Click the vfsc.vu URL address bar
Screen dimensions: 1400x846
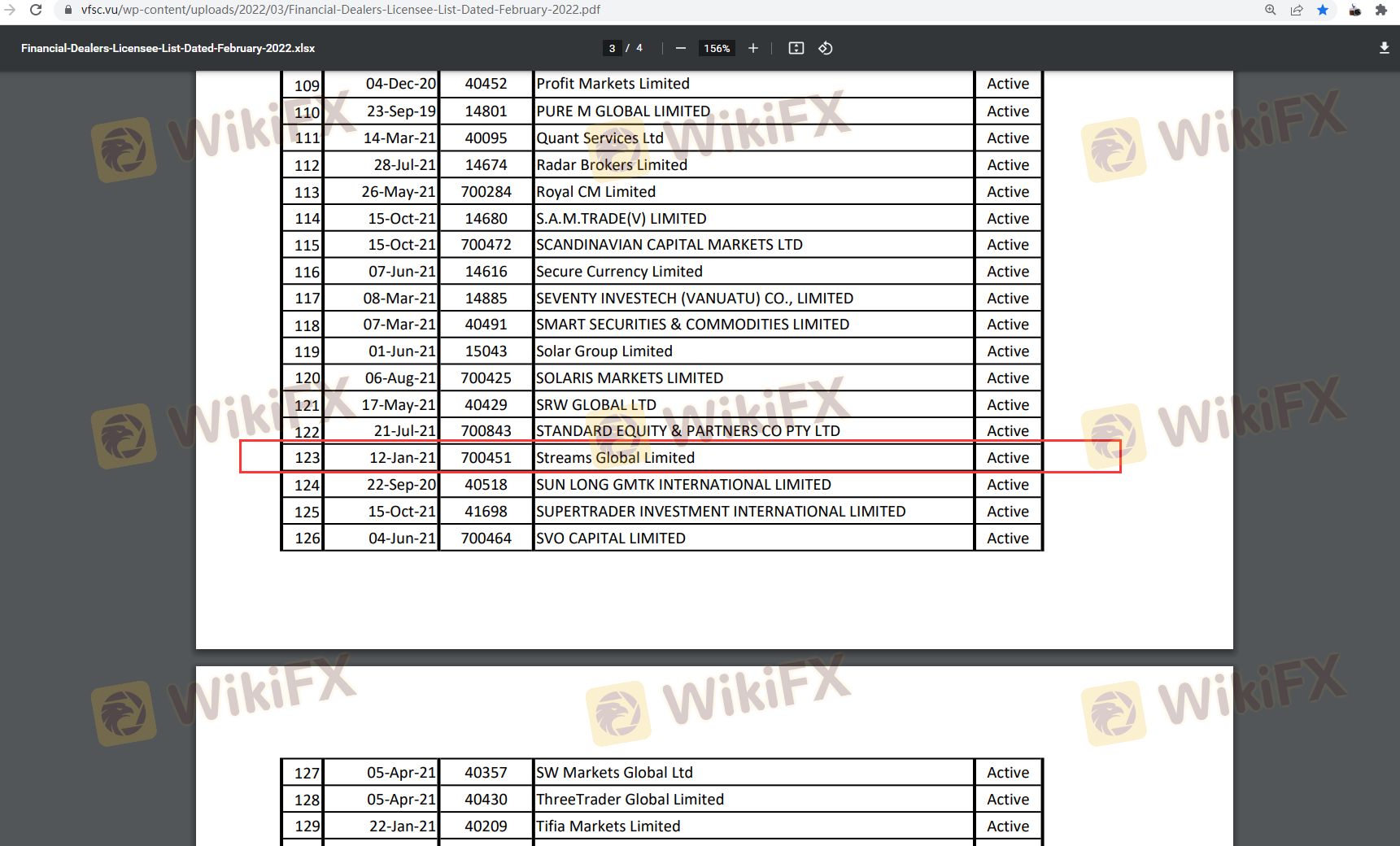click(340, 10)
